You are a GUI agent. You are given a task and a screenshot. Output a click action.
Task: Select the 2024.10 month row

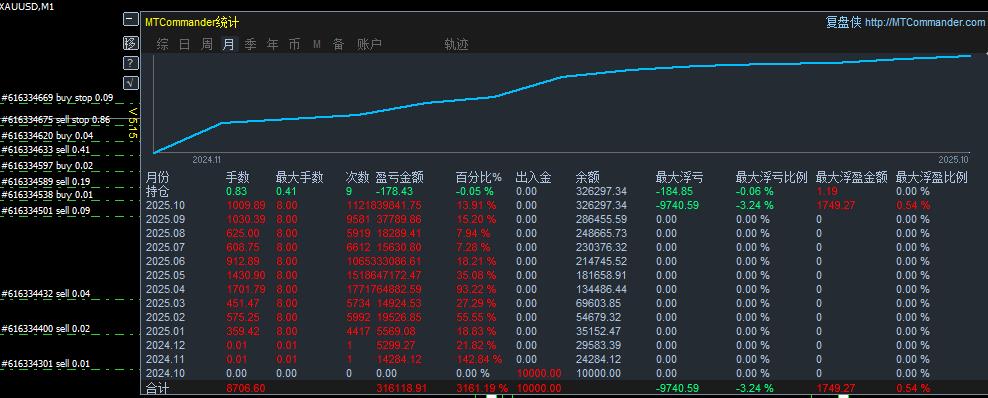(563, 373)
